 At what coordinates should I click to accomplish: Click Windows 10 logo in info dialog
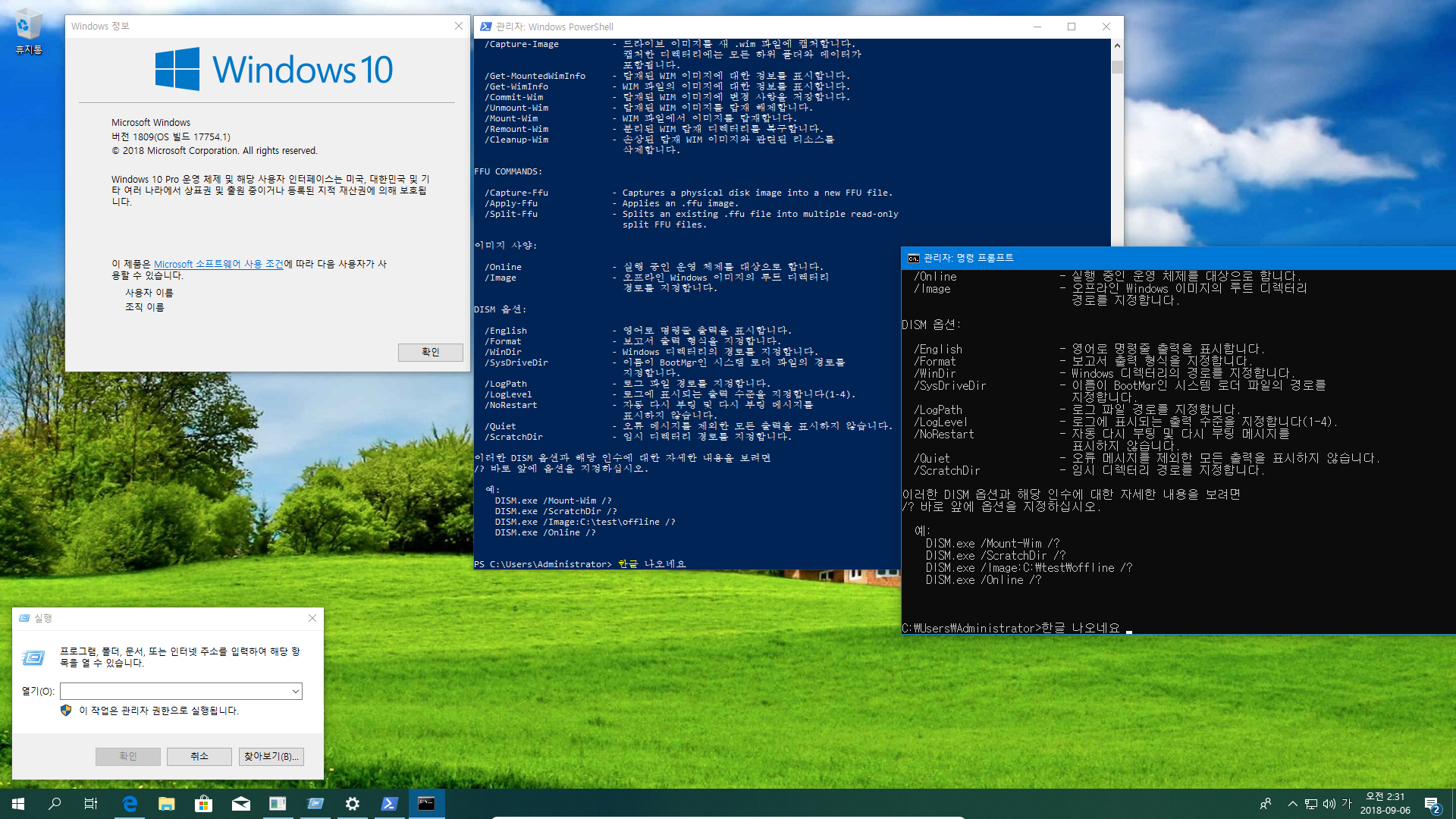click(x=274, y=69)
